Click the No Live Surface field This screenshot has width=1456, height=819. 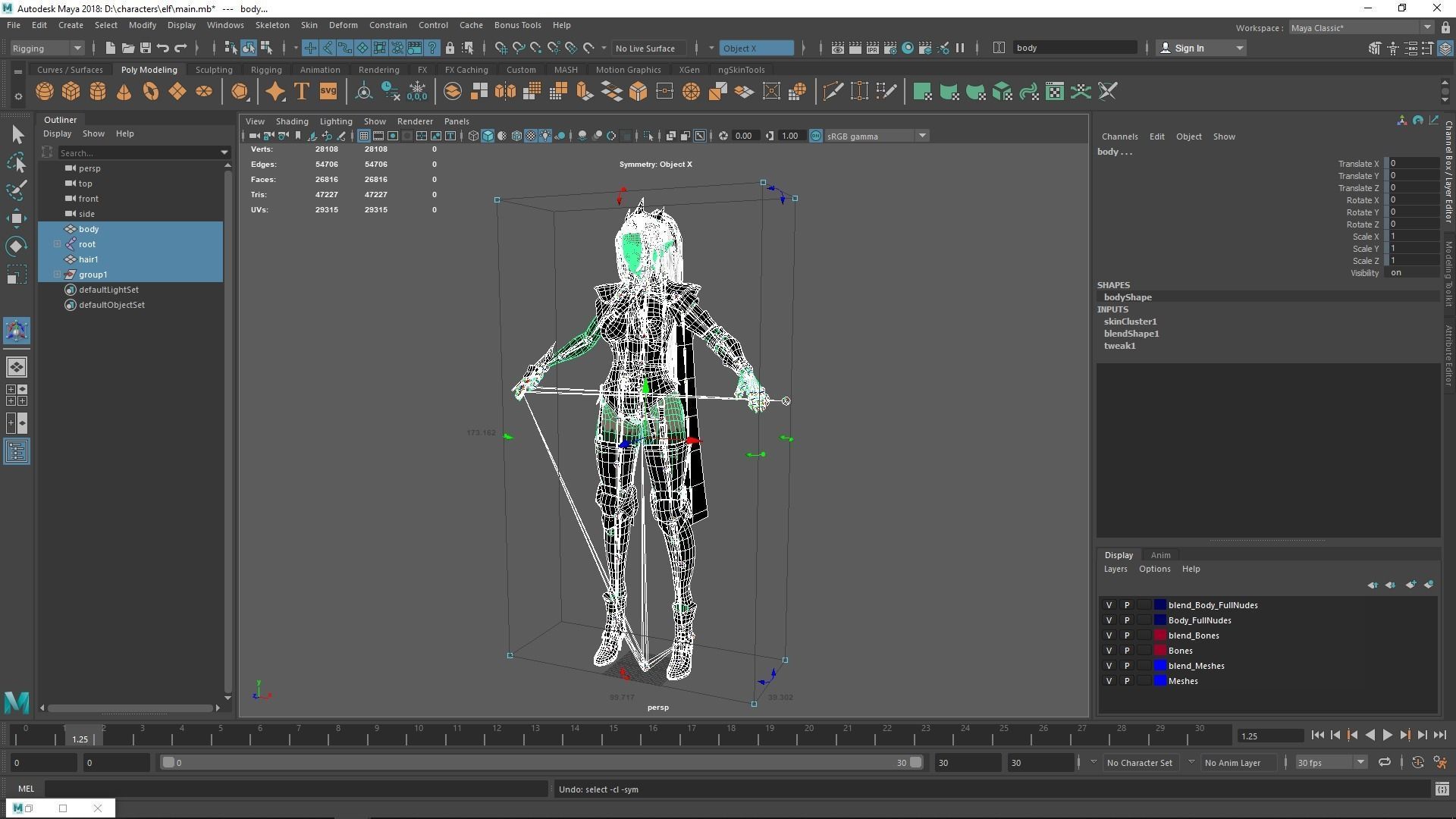pyautogui.click(x=649, y=48)
